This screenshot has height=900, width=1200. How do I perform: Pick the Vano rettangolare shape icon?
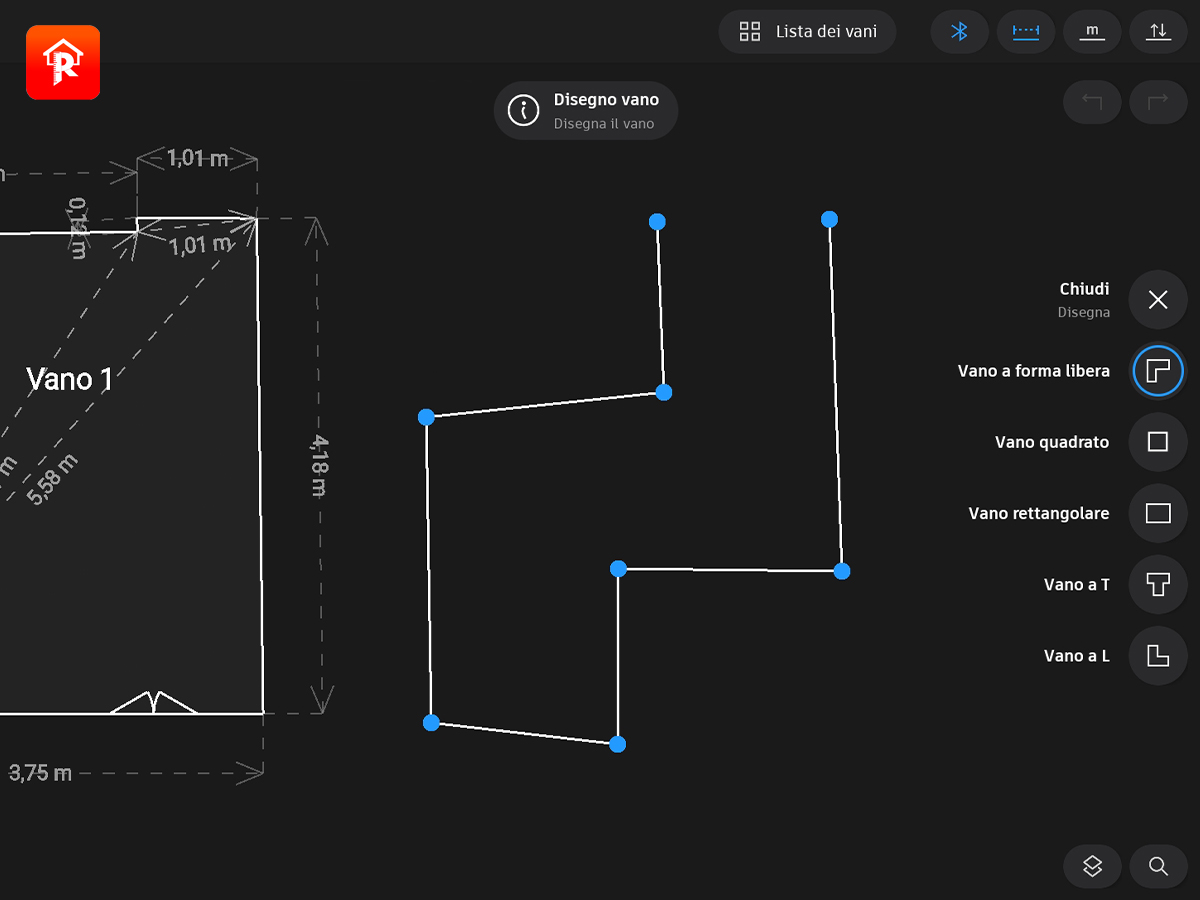point(1158,513)
